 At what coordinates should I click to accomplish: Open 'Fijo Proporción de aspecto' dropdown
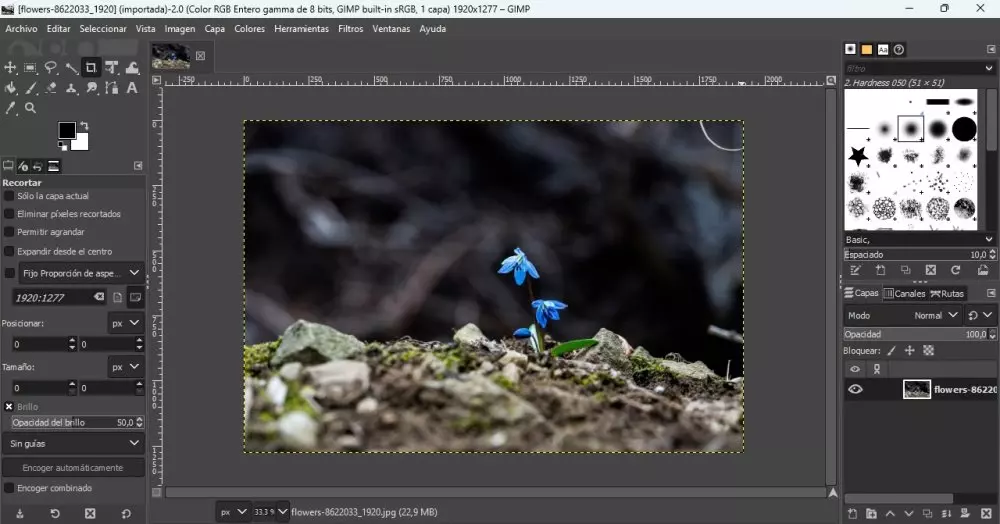click(x=81, y=273)
